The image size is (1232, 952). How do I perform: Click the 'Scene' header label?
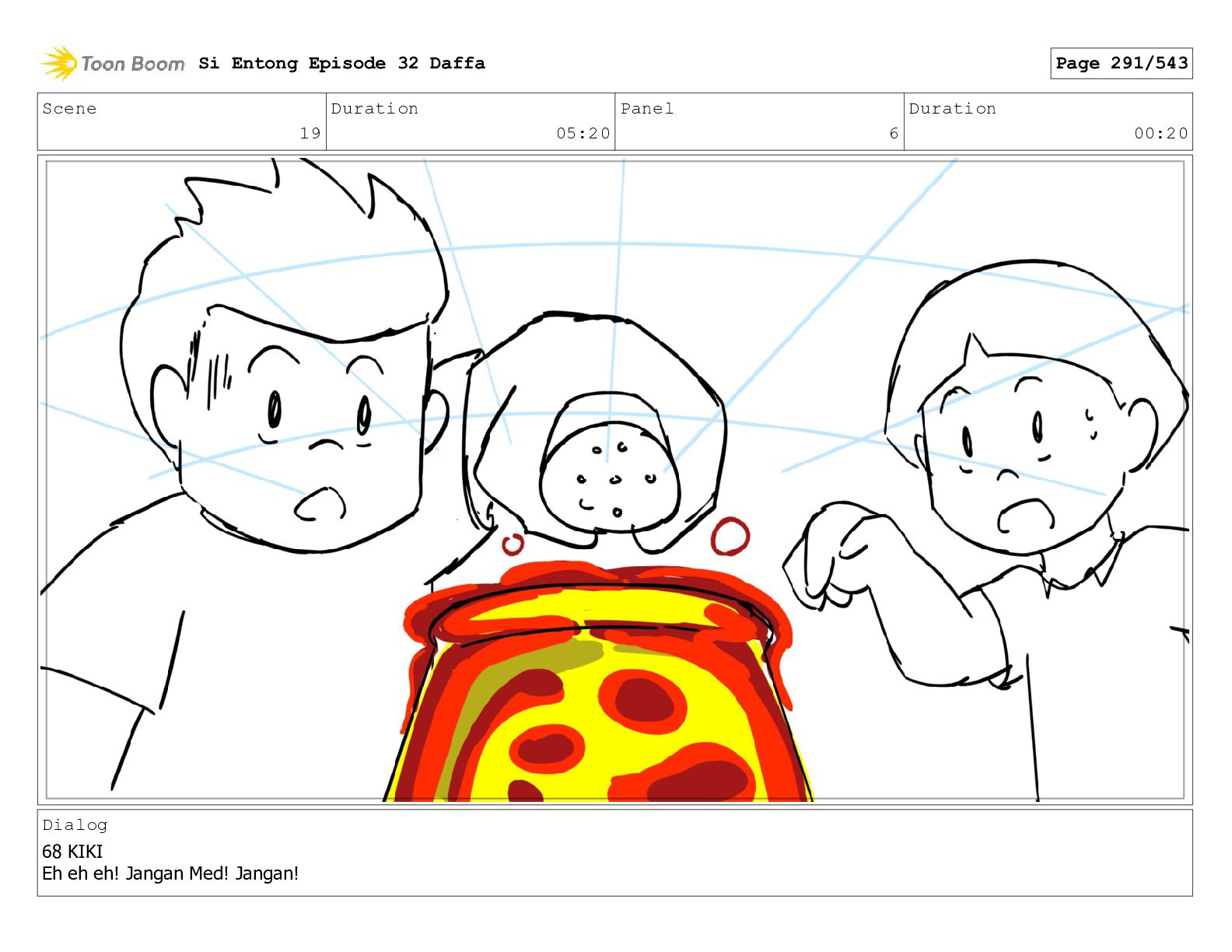click(x=69, y=109)
